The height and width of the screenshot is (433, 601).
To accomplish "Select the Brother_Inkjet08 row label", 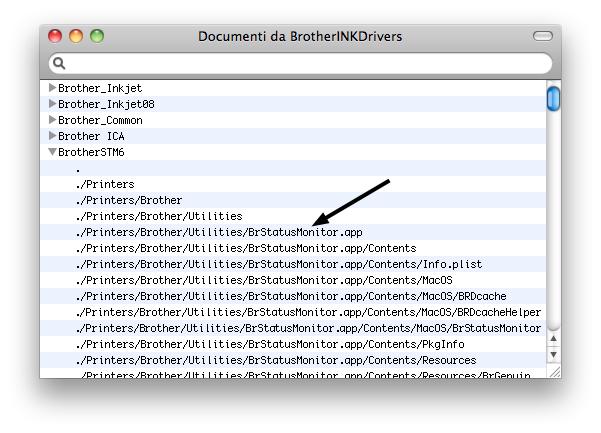I will point(106,104).
